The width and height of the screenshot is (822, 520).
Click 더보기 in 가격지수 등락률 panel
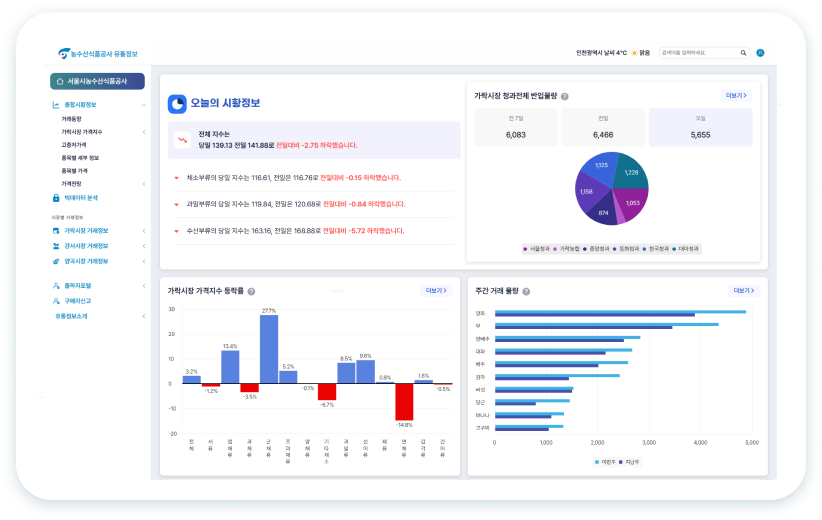point(436,290)
